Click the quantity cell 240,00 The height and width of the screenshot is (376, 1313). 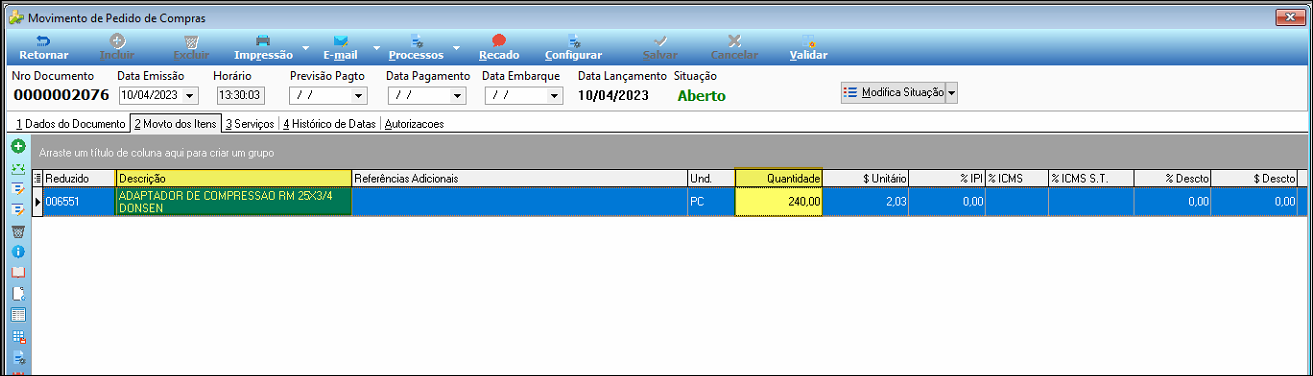[x=779, y=201]
